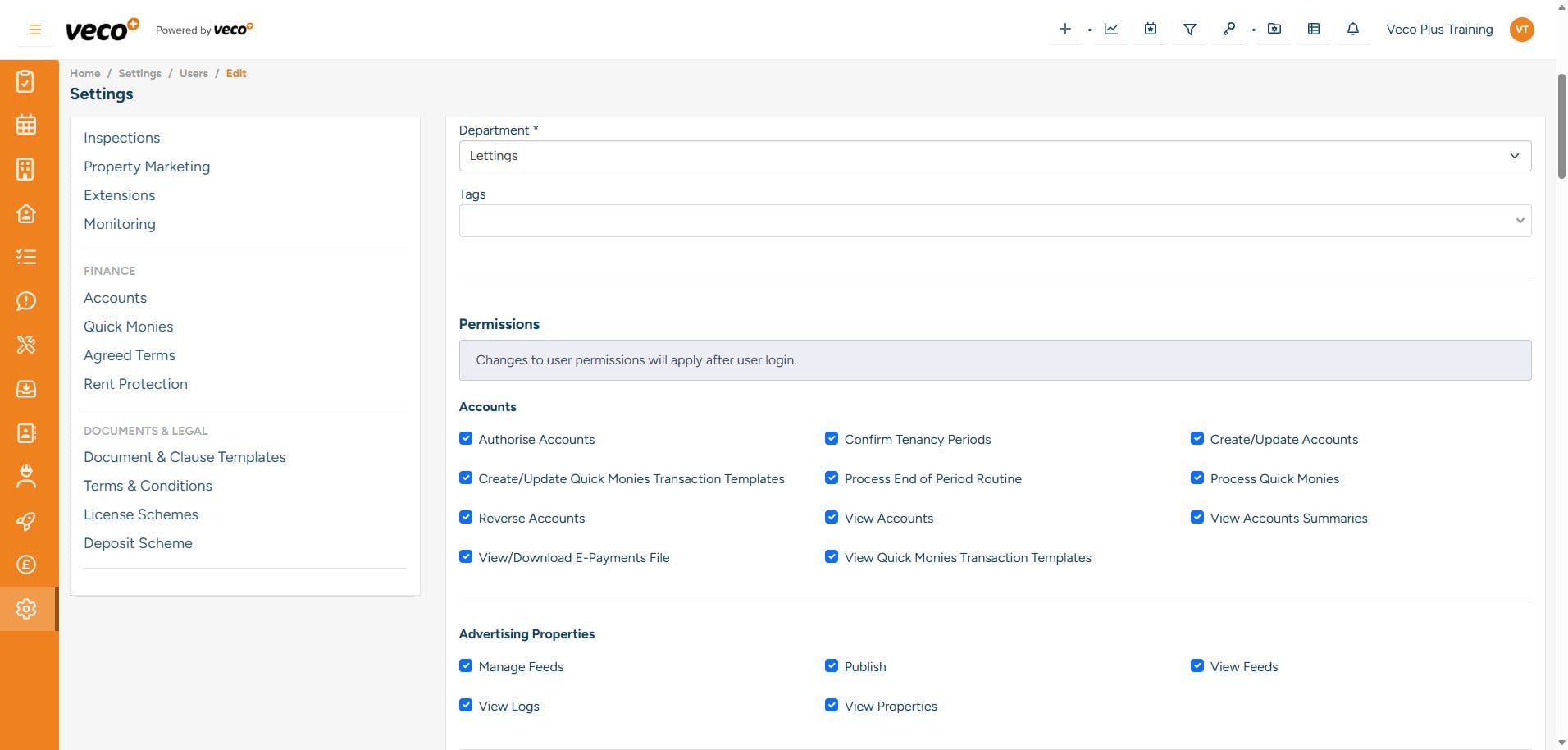1568x750 pixels.
Task: Go to Extensions settings
Action: pyautogui.click(x=120, y=195)
